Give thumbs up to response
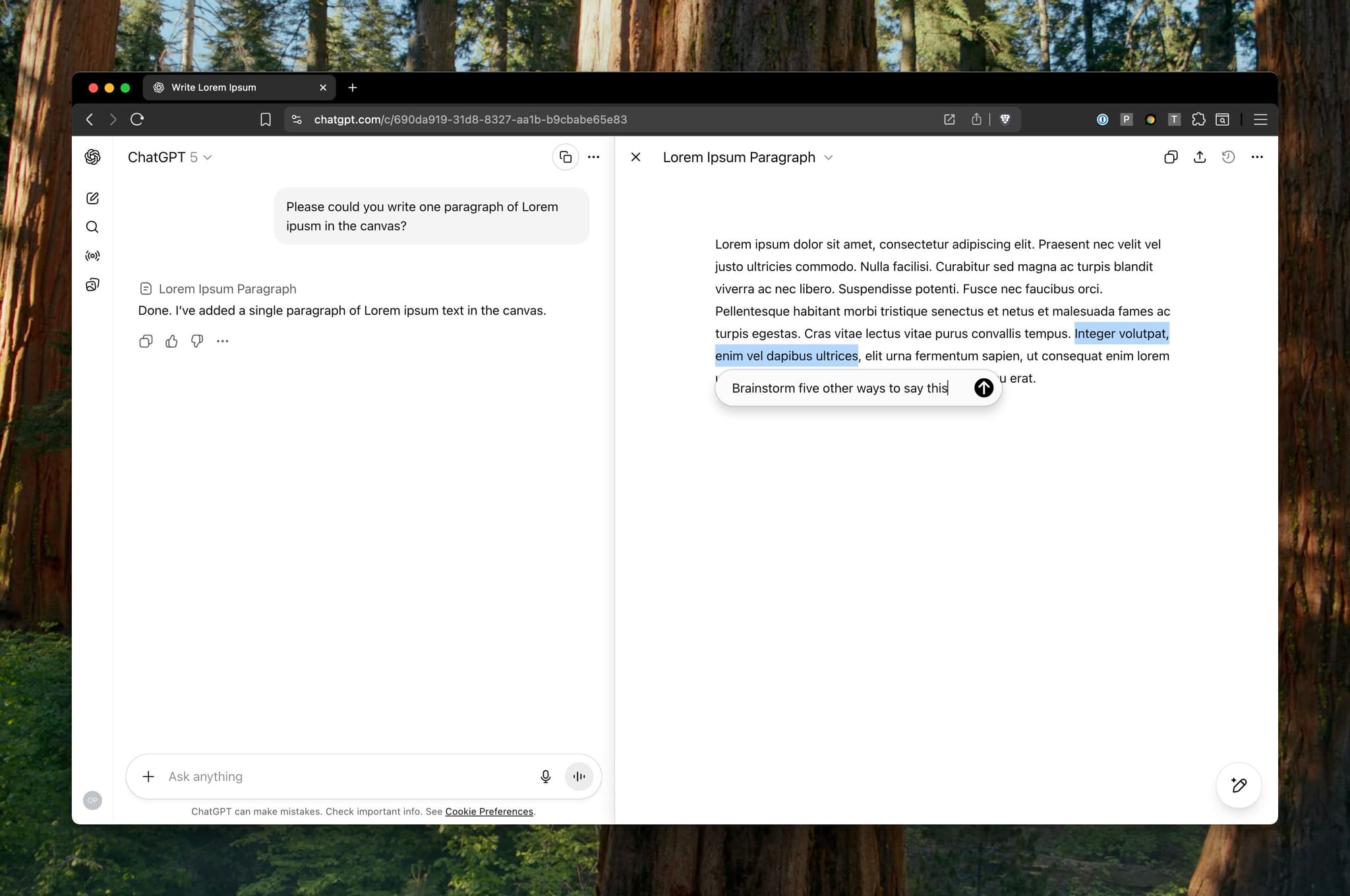The width and height of the screenshot is (1350, 896). (x=171, y=341)
